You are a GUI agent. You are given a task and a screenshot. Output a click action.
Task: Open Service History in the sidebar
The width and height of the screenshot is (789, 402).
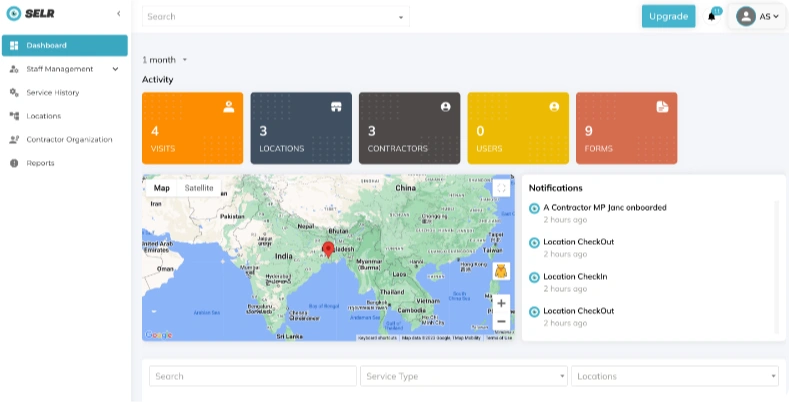click(53, 93)
